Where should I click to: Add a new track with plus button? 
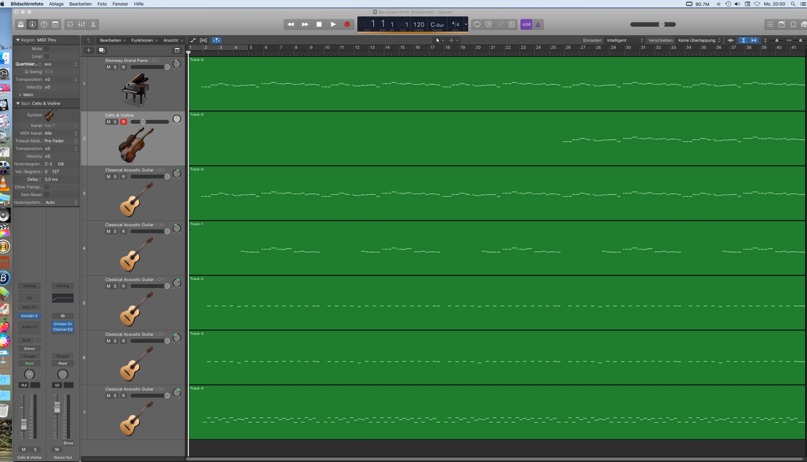click(x=89, y=50)
